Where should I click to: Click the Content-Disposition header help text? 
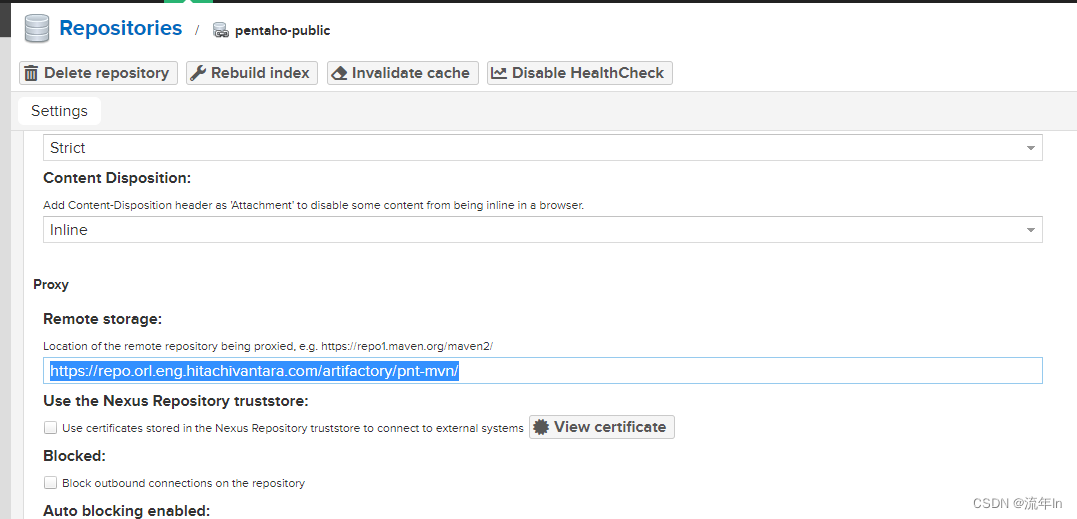pos(313,205)
